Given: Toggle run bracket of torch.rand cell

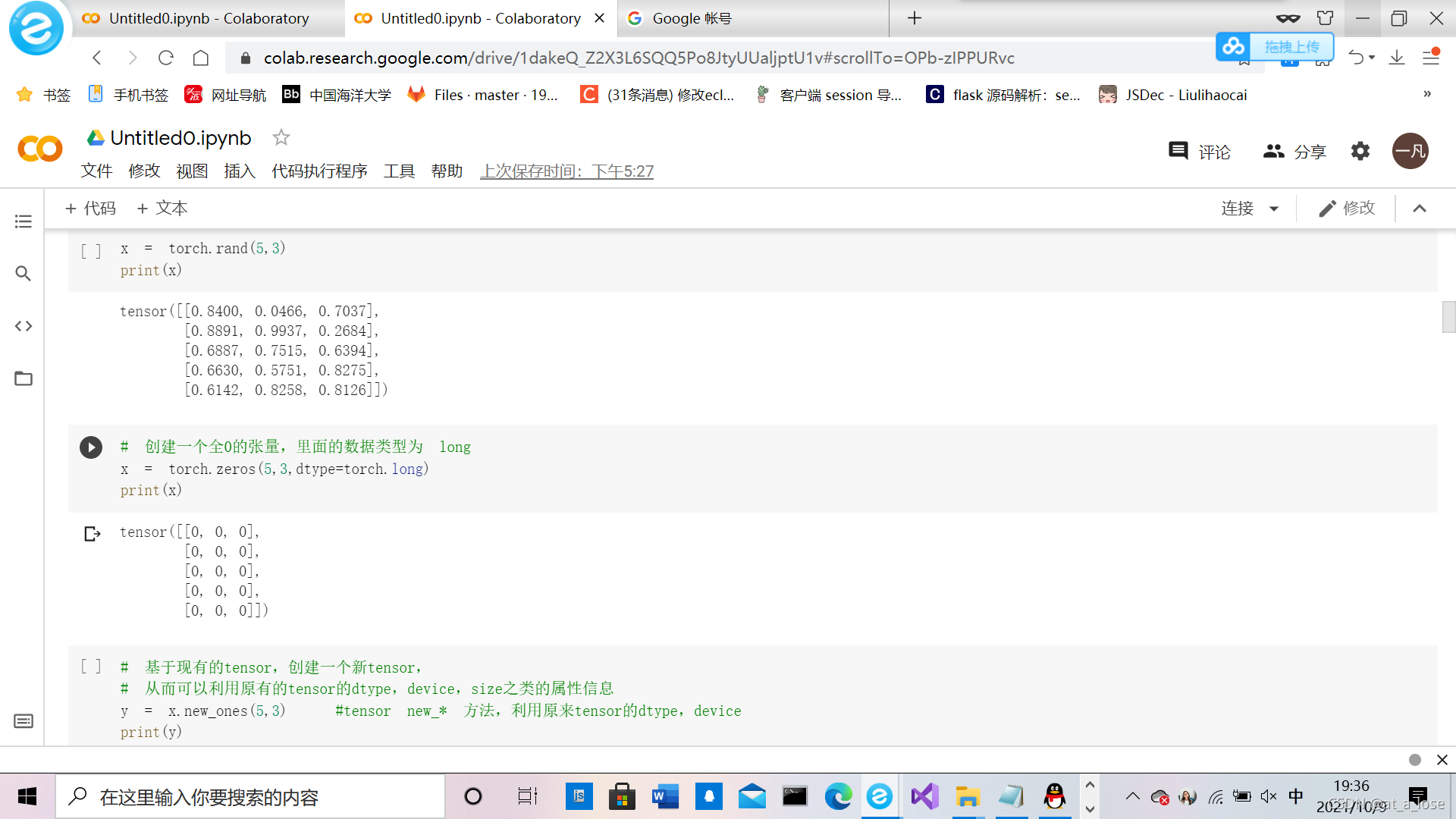Looking at the screenshot, I should [91, 250].
